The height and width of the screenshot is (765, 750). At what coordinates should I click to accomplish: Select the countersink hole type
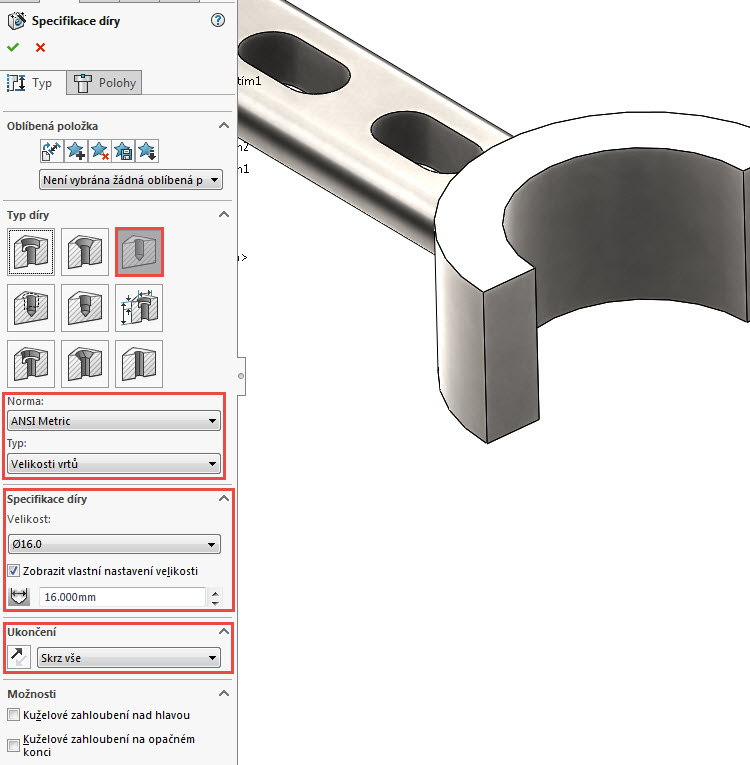[x=85, y=251]
